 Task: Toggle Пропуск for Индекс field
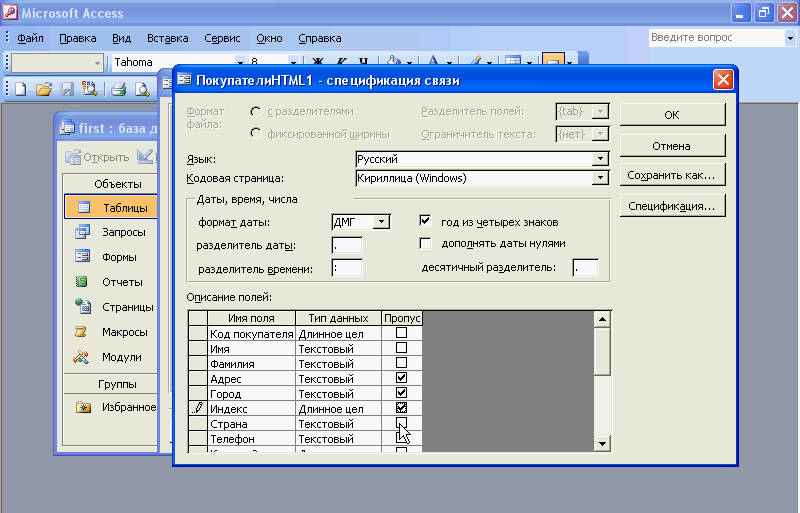pyautogui.click(x=402, y=408)
